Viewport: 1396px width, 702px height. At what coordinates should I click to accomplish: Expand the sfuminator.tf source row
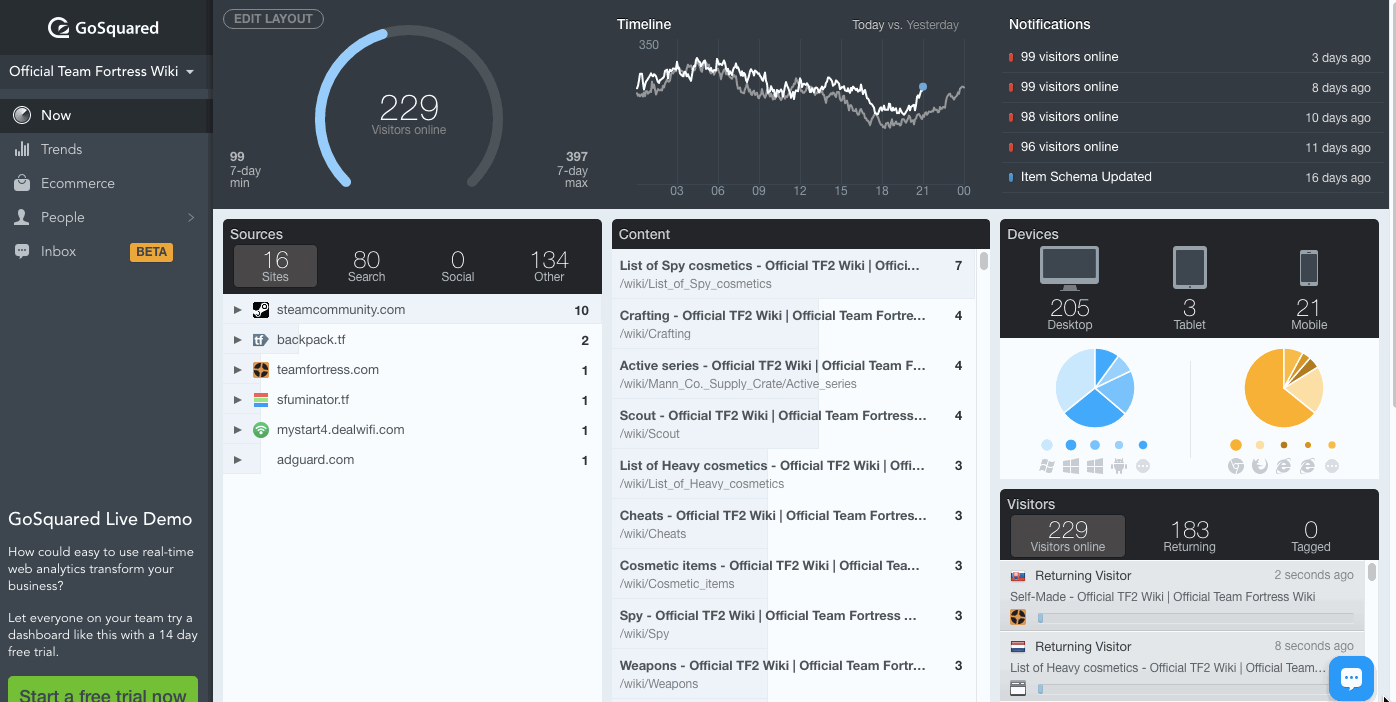pyautogui.click(x=237, y=400)
